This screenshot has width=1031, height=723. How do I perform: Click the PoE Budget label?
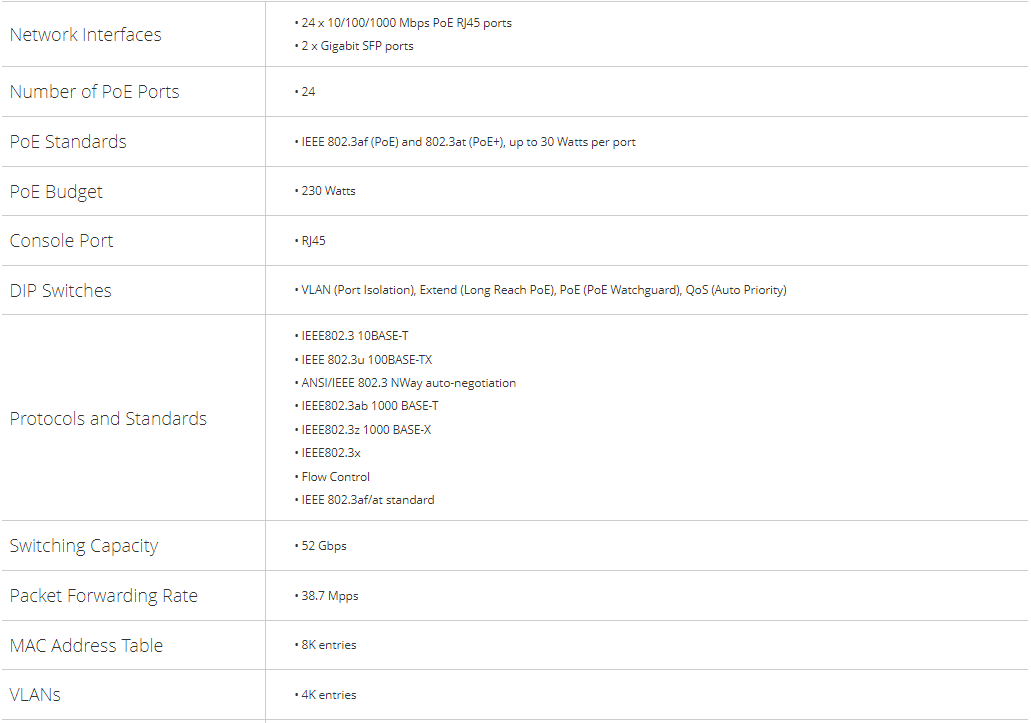pos(56,192)
